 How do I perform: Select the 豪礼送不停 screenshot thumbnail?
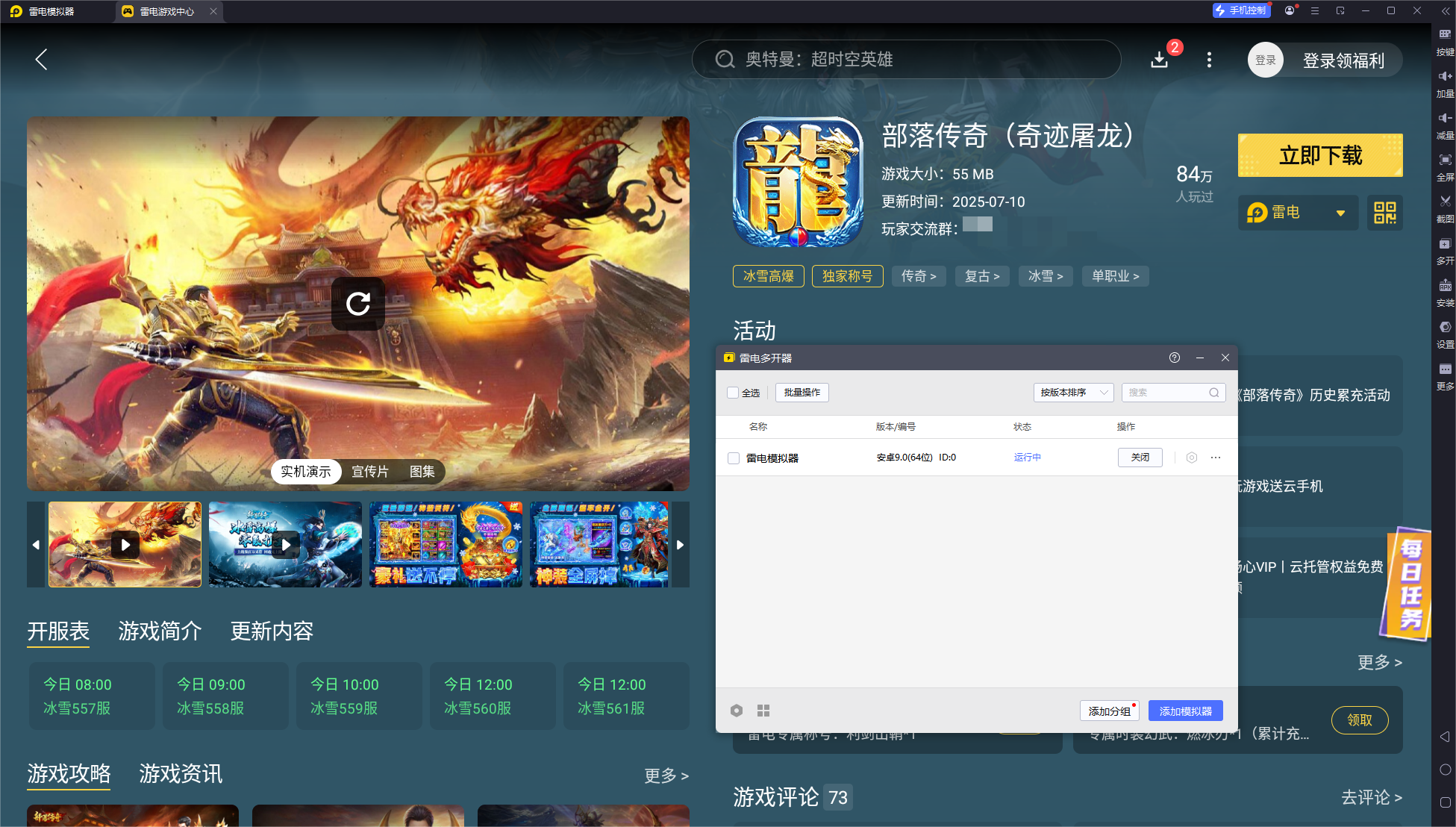[446, 545]
